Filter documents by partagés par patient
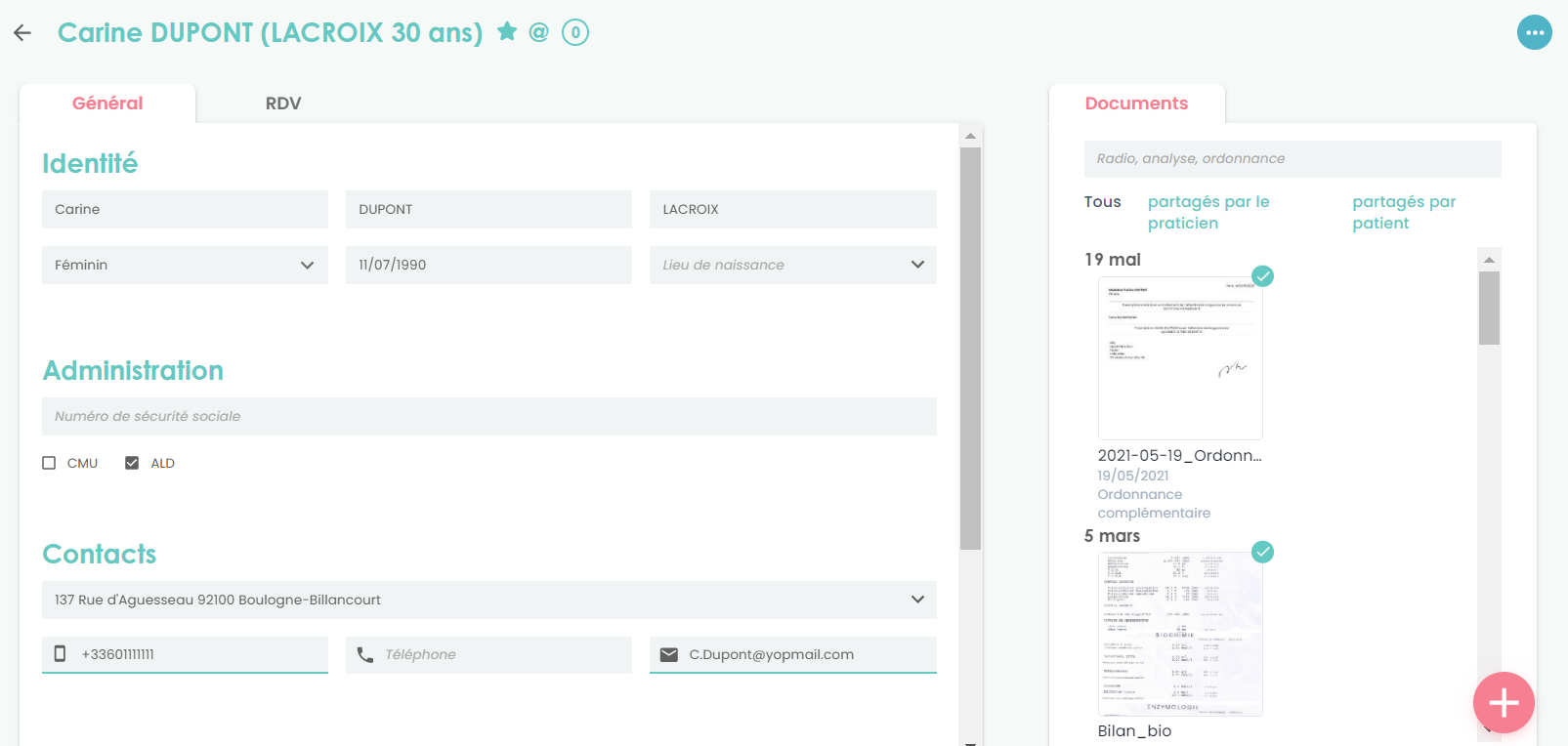 pos(1404,212)
